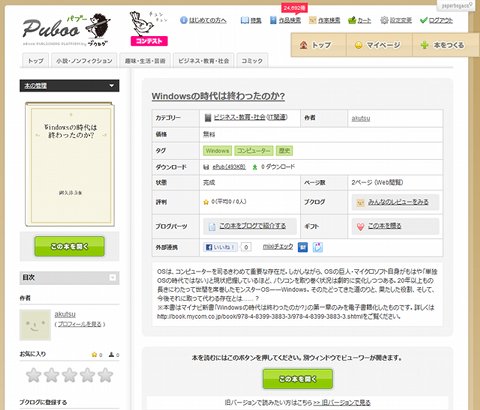This screenshot has width=480, height=410.
Task: Click the light-blue share icon after Hatena
Action: pyautogui.click(x=318, y=247)
